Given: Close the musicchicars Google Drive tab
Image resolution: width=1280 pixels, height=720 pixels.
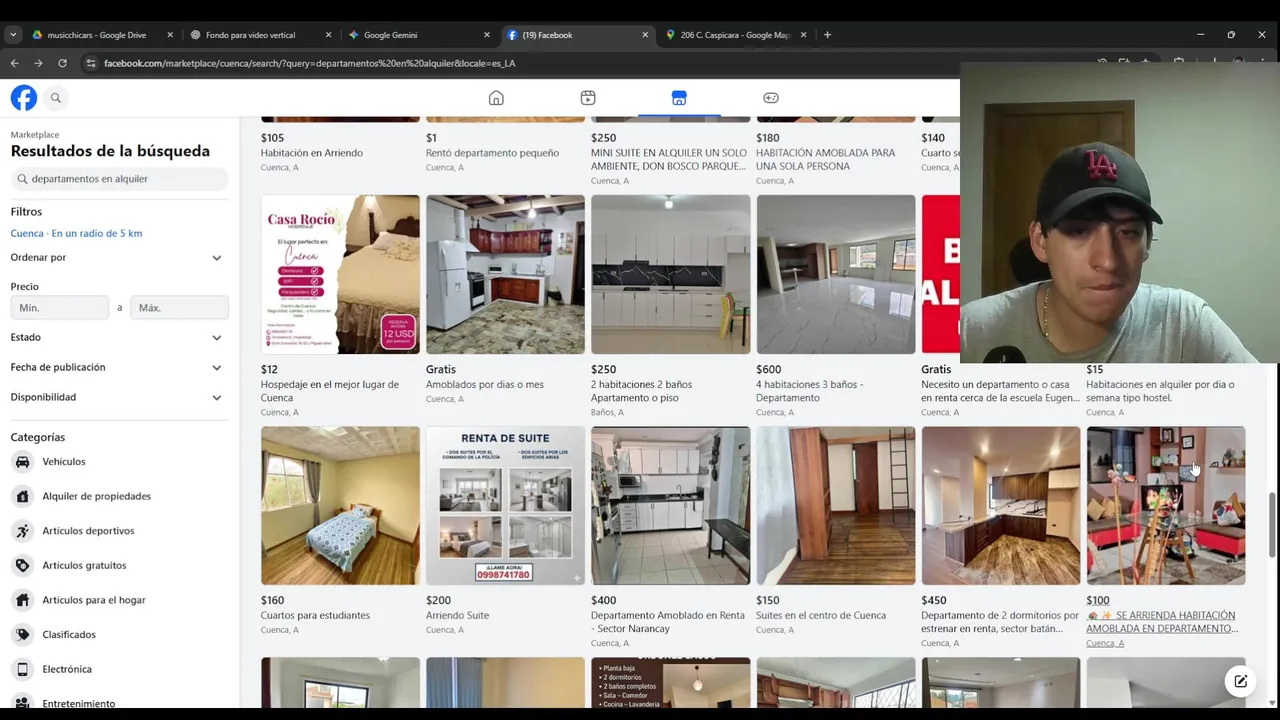Looking at the screenshot, I should [170, 35].
